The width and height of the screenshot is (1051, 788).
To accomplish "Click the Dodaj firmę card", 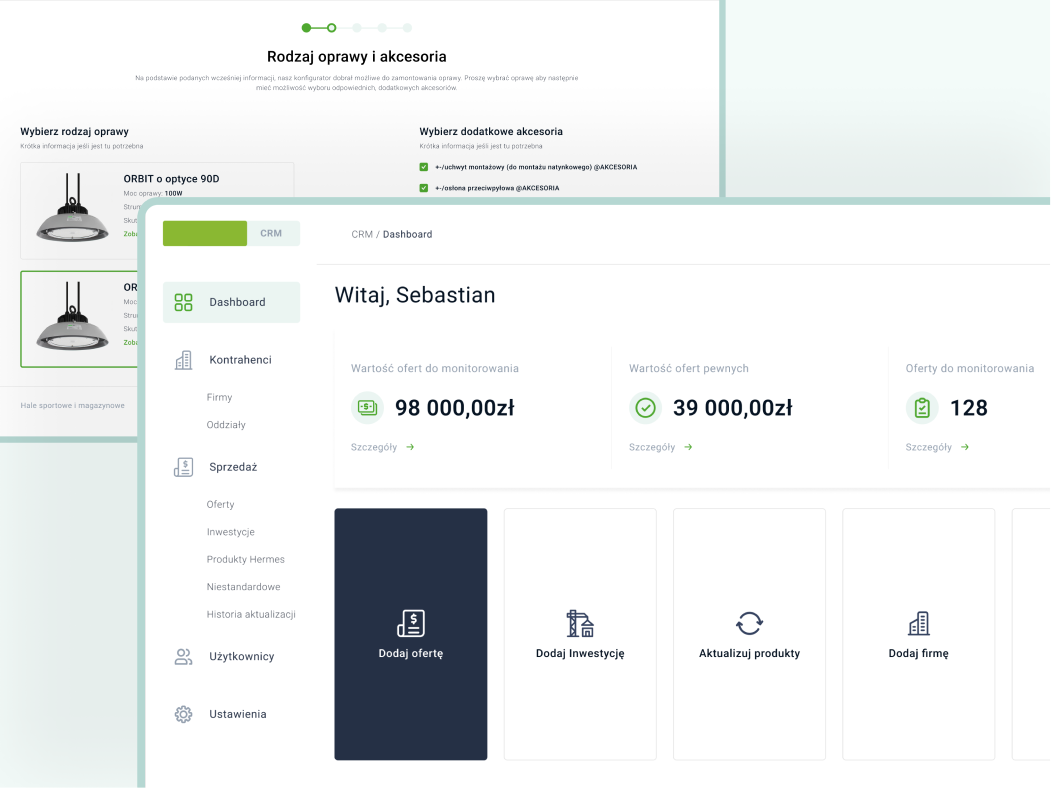I will 919,634.
